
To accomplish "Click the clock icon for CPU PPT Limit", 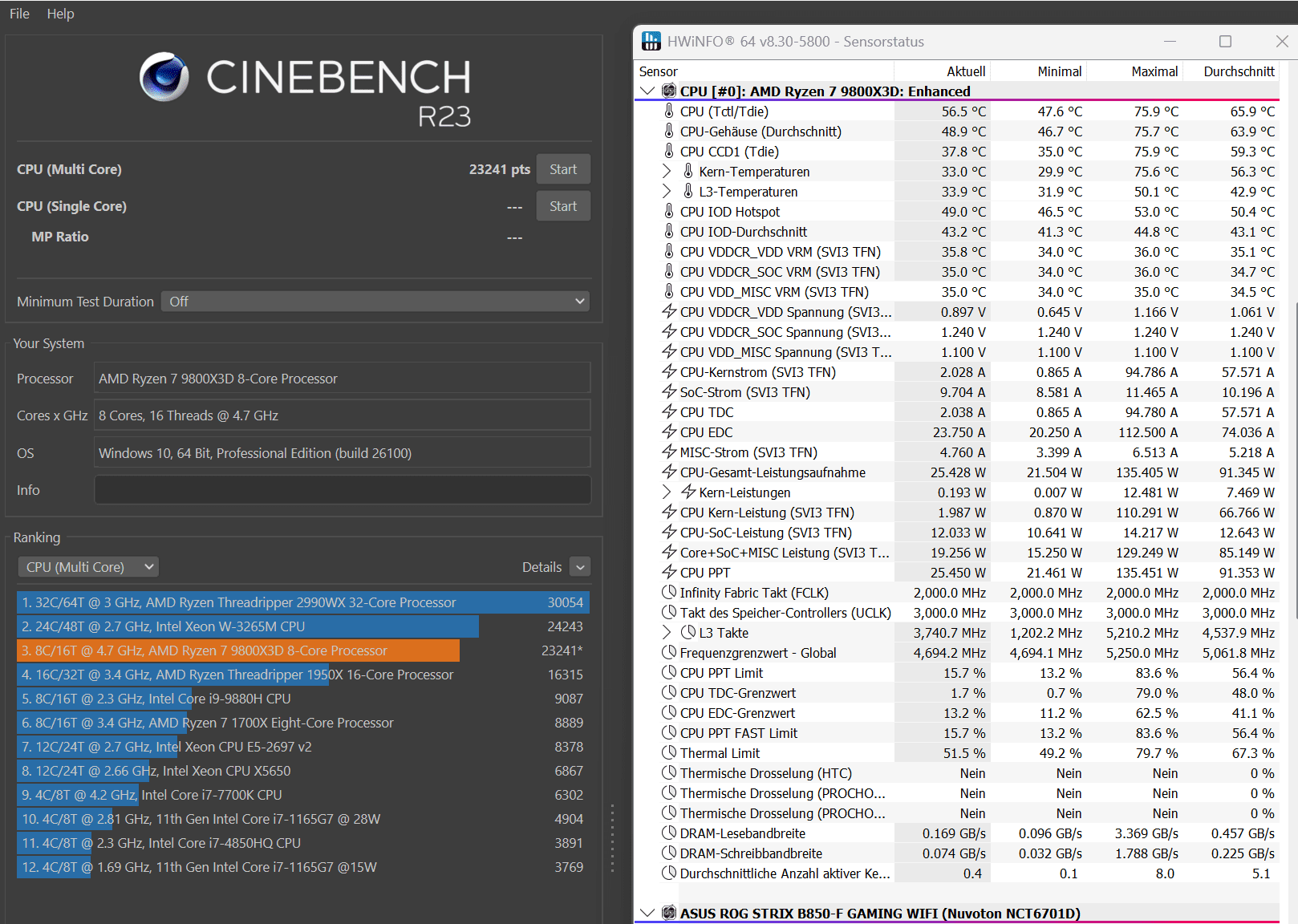I will coord(669,673).
